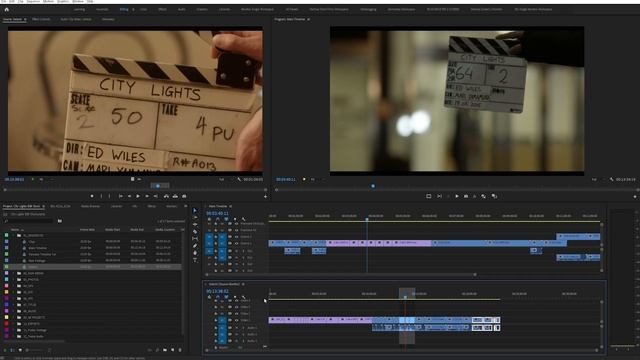The image size is (640, 360).
Task: Toggle Snap in the Selects timeline panel
Action: [x=218, y=297]
